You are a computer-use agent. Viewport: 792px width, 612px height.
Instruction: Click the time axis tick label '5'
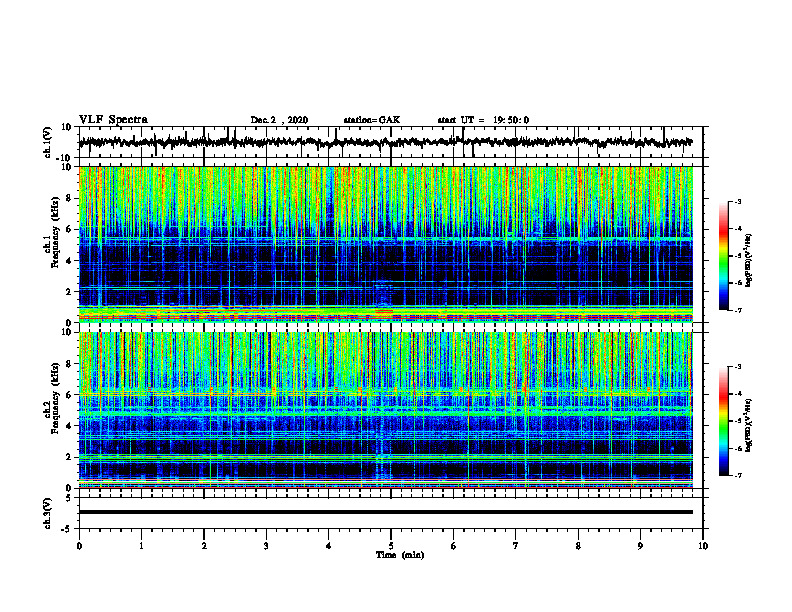tap(391, 546)
